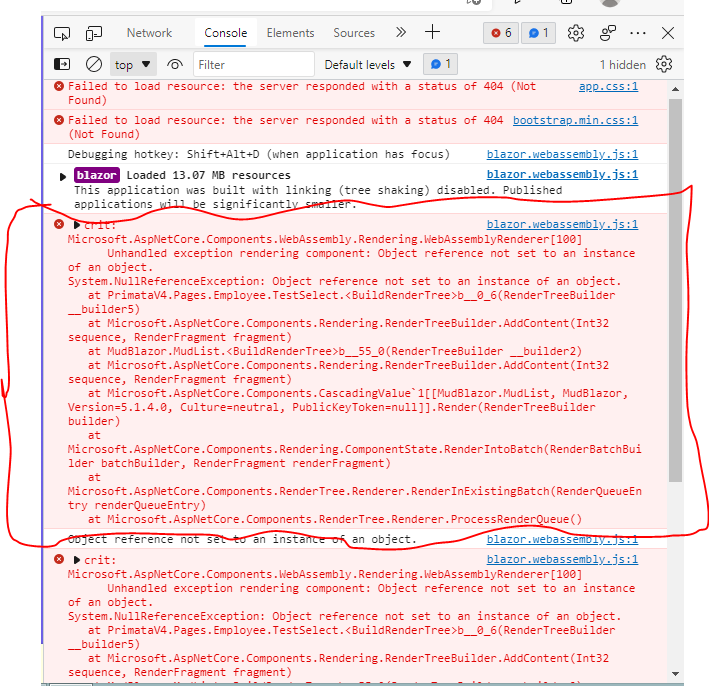Focus the Filter input box
Viewport: 709px width, 686px height.
[254, 65]
